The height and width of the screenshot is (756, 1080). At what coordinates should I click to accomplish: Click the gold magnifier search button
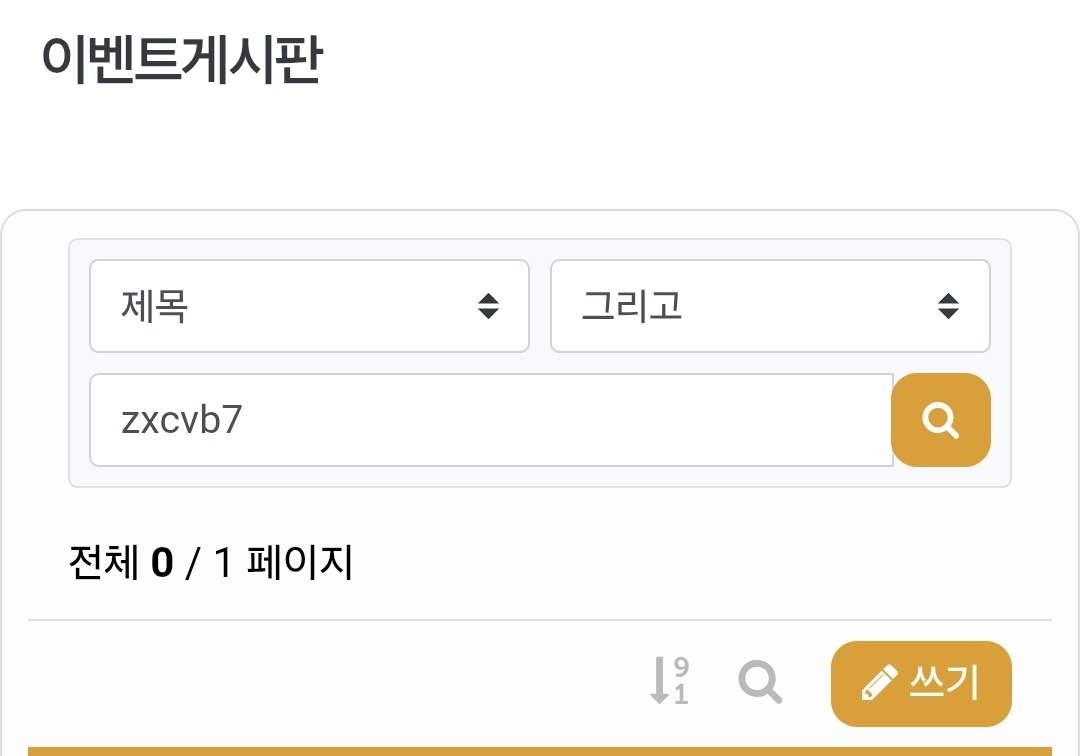tap(940, 420)
